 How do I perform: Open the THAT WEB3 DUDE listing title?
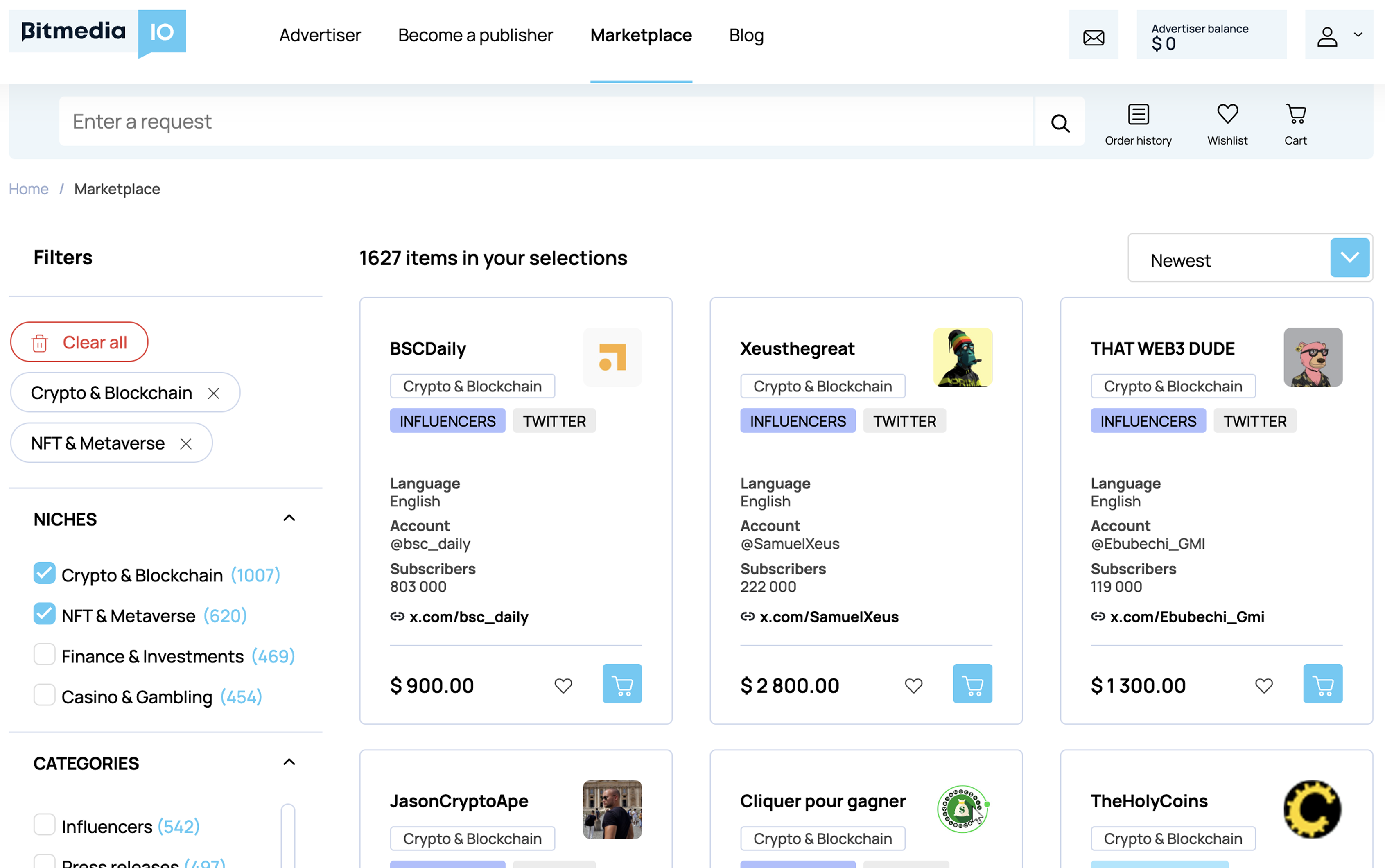1162,349
